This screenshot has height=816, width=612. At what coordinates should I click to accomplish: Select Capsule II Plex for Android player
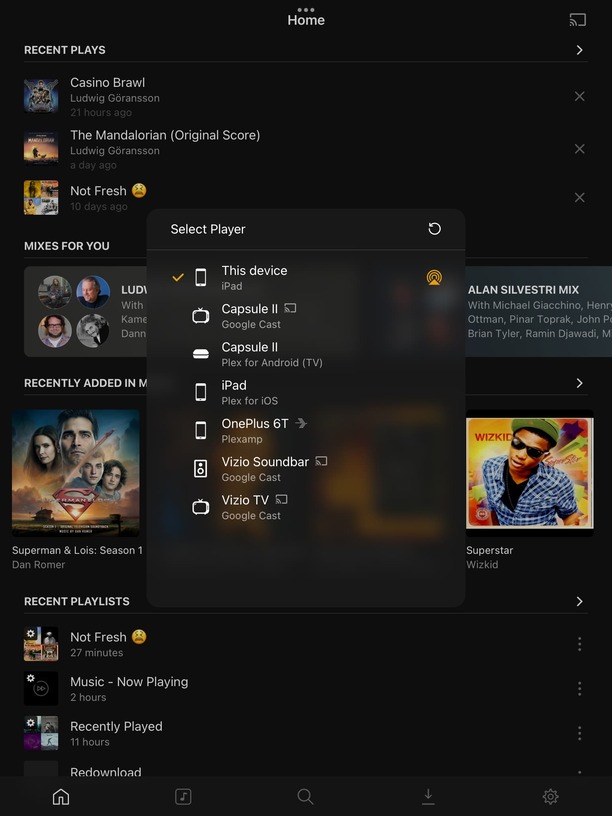tap(306, 354)
